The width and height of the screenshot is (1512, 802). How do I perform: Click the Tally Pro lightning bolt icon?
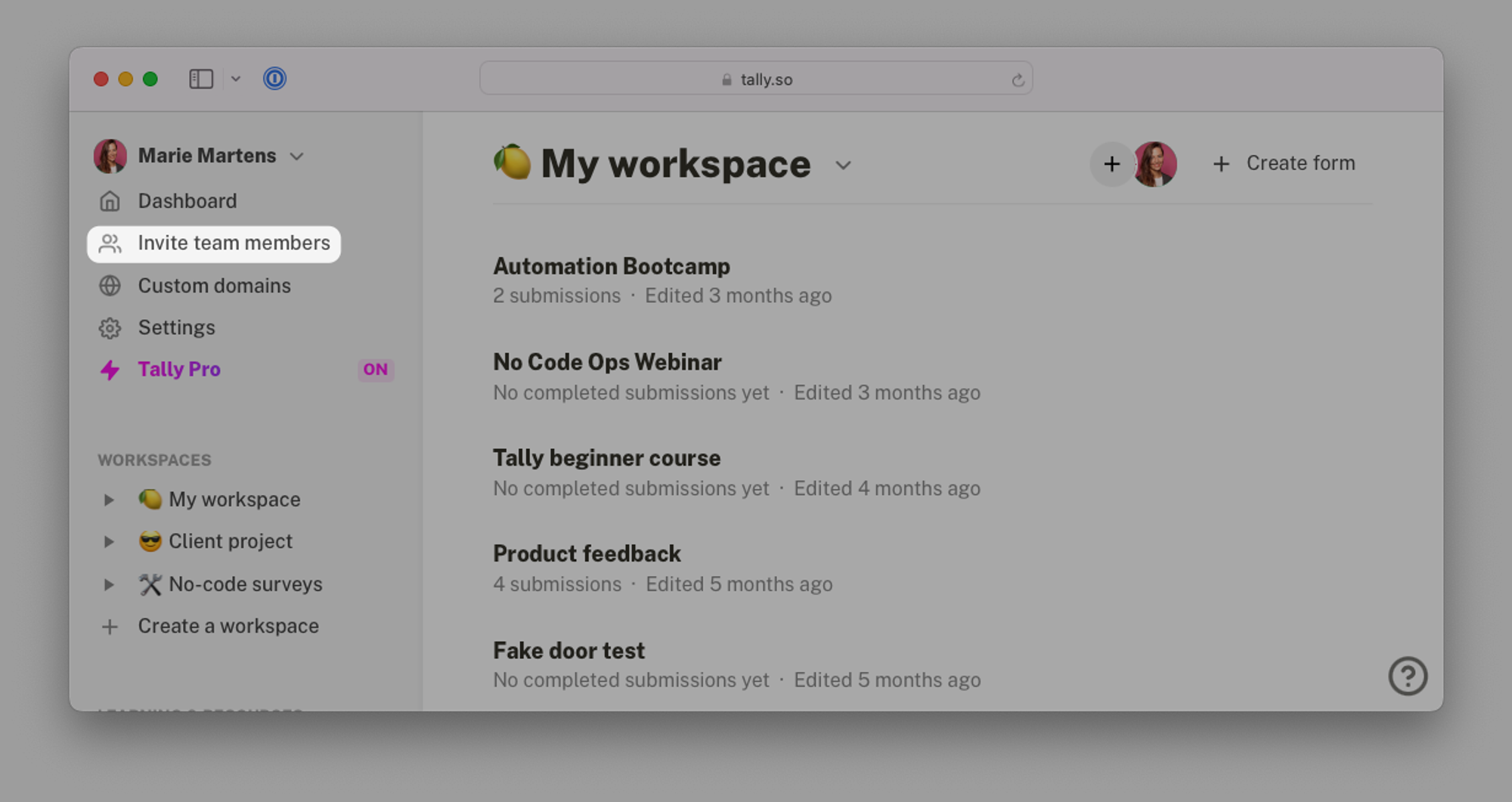pos(110,370)
